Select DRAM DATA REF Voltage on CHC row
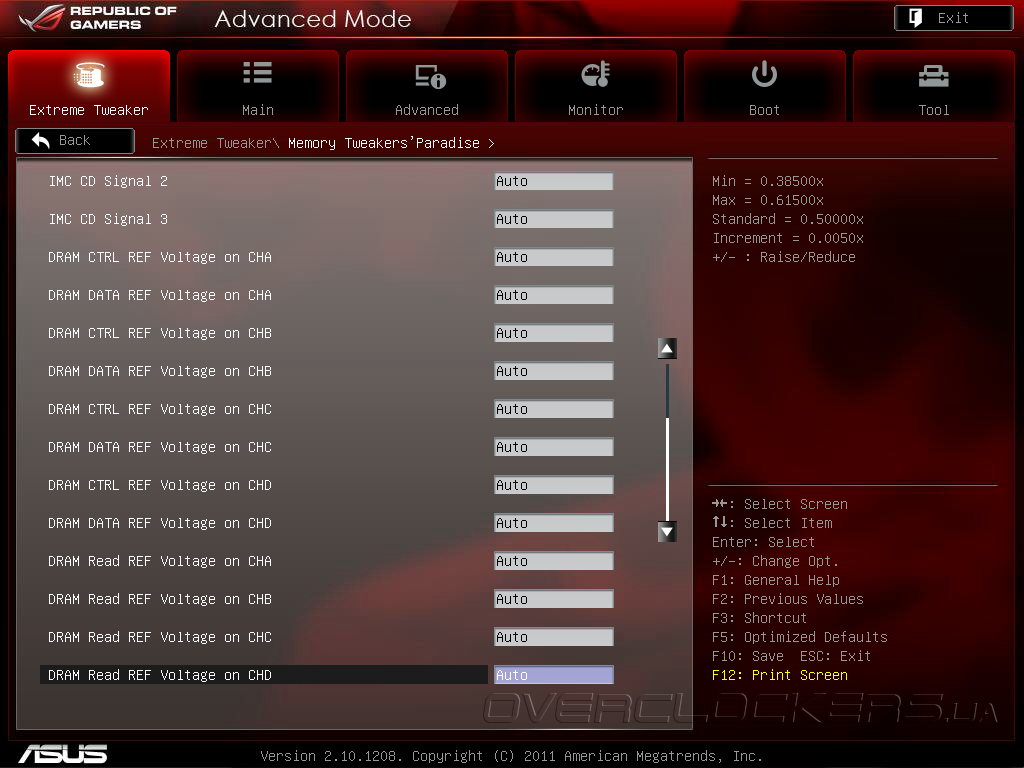This screenshot has height=768, width=1024. (x=160, y=447)
